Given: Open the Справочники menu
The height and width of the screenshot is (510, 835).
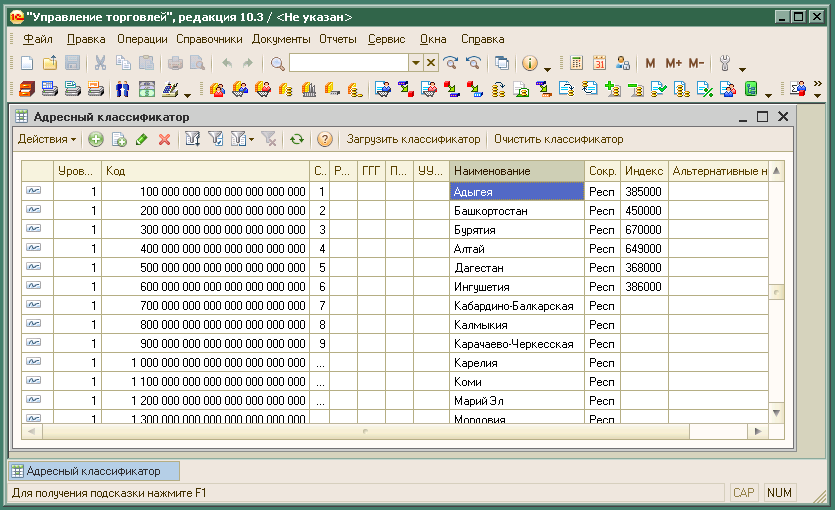Looking at the screenshot, I should [209, 39].
